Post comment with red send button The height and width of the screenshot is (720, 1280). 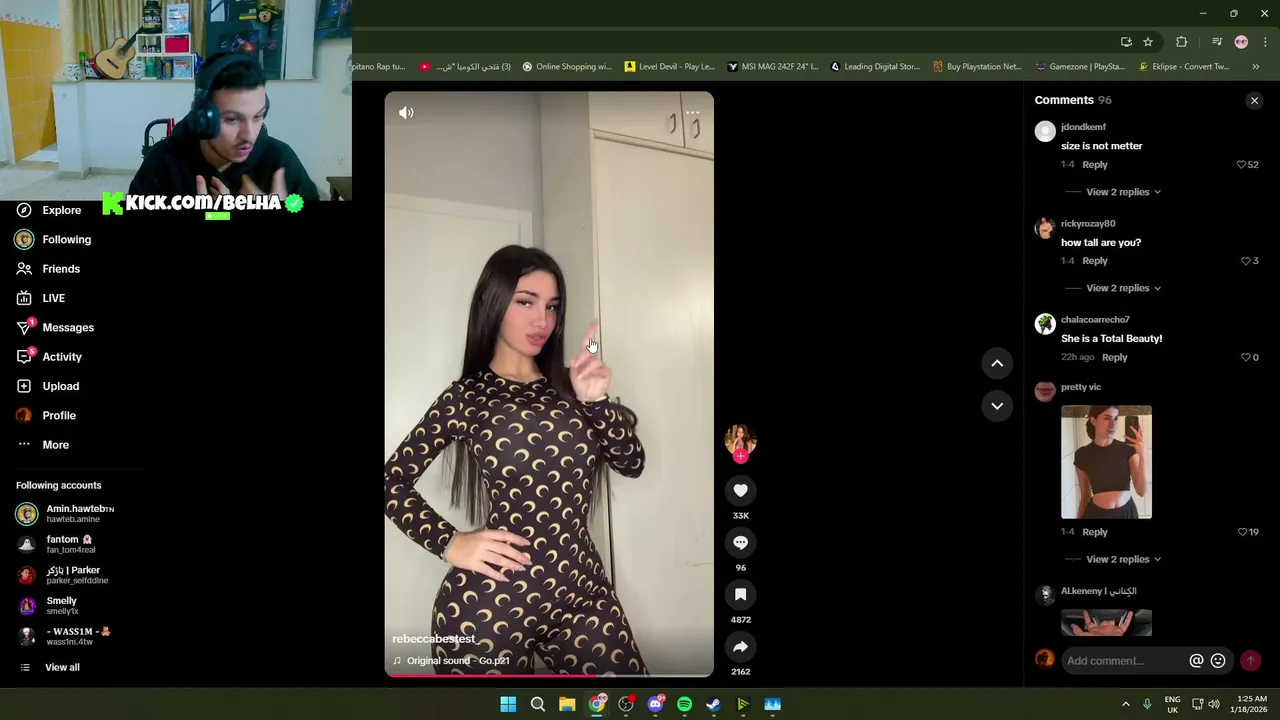1250,660
